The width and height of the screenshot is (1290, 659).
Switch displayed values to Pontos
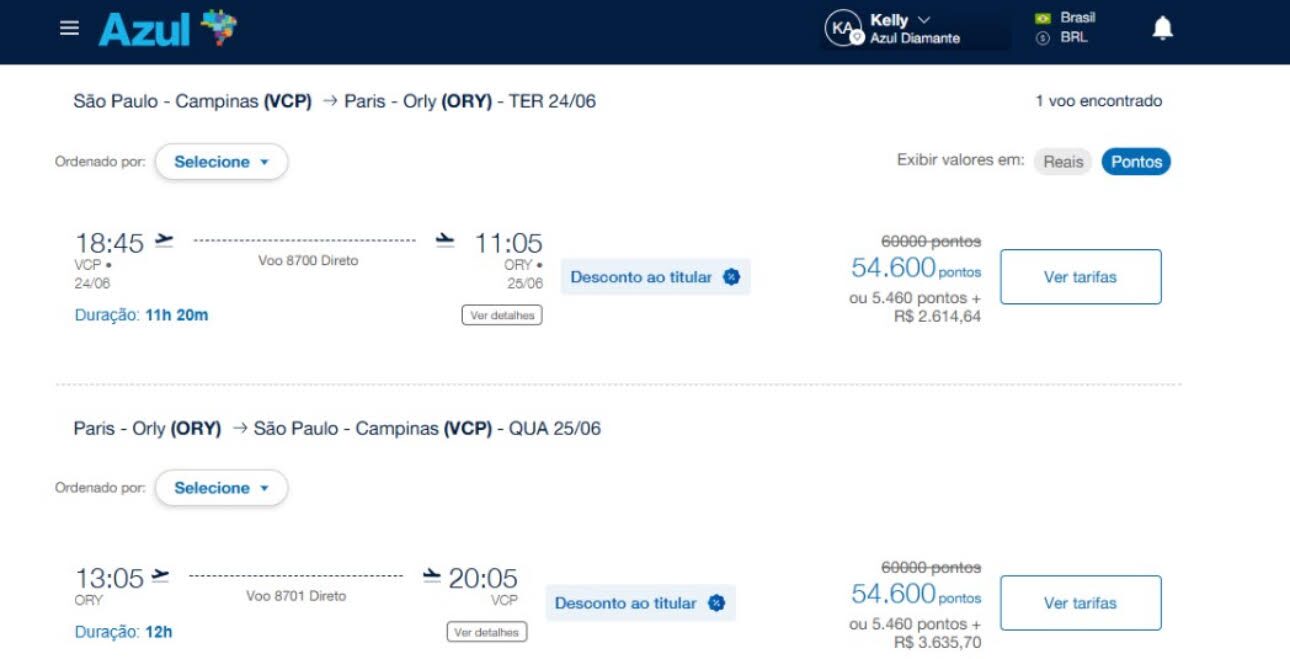click(x=1136, y=162)
